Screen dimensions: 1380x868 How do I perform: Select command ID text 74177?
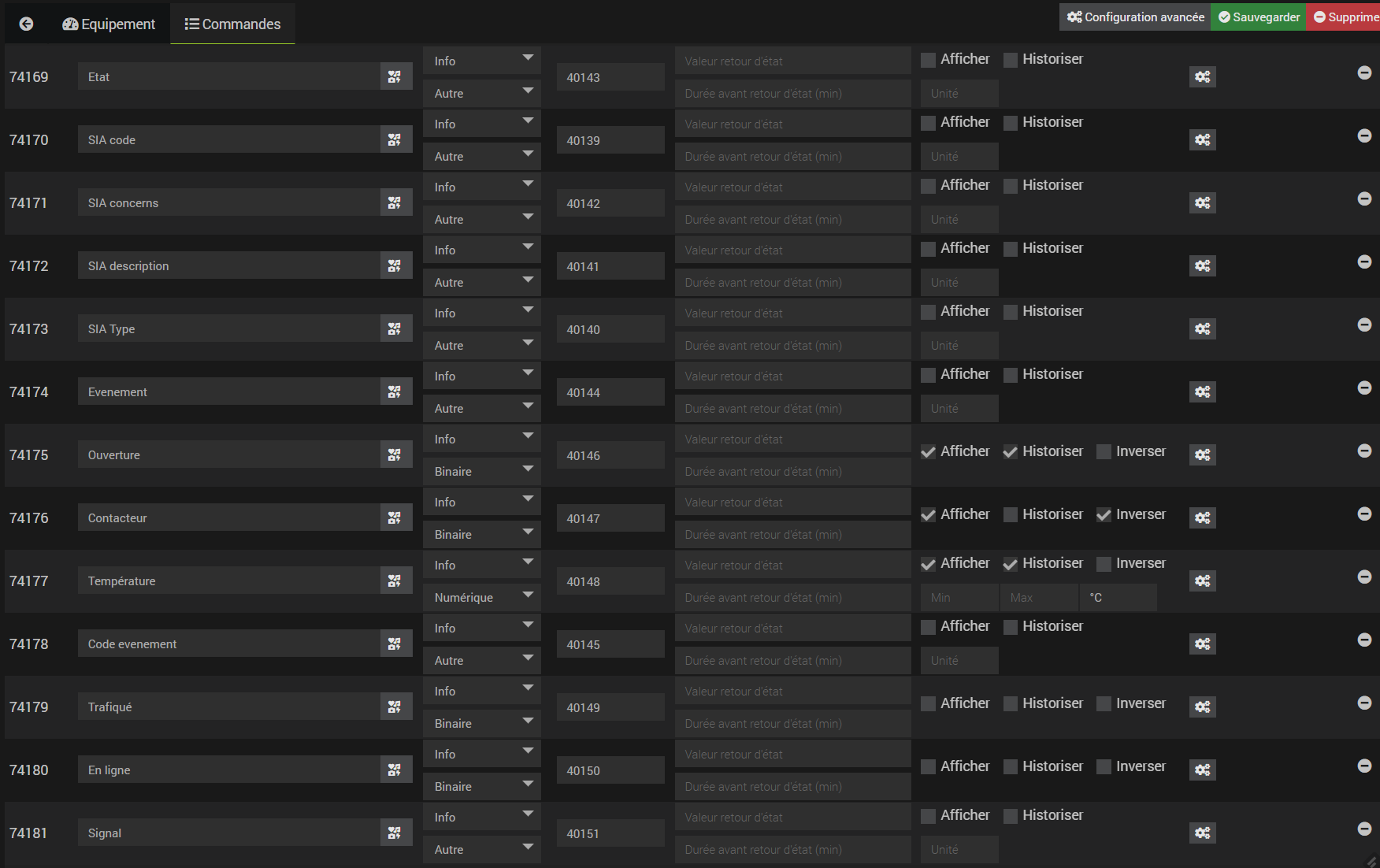click(29, 581)
